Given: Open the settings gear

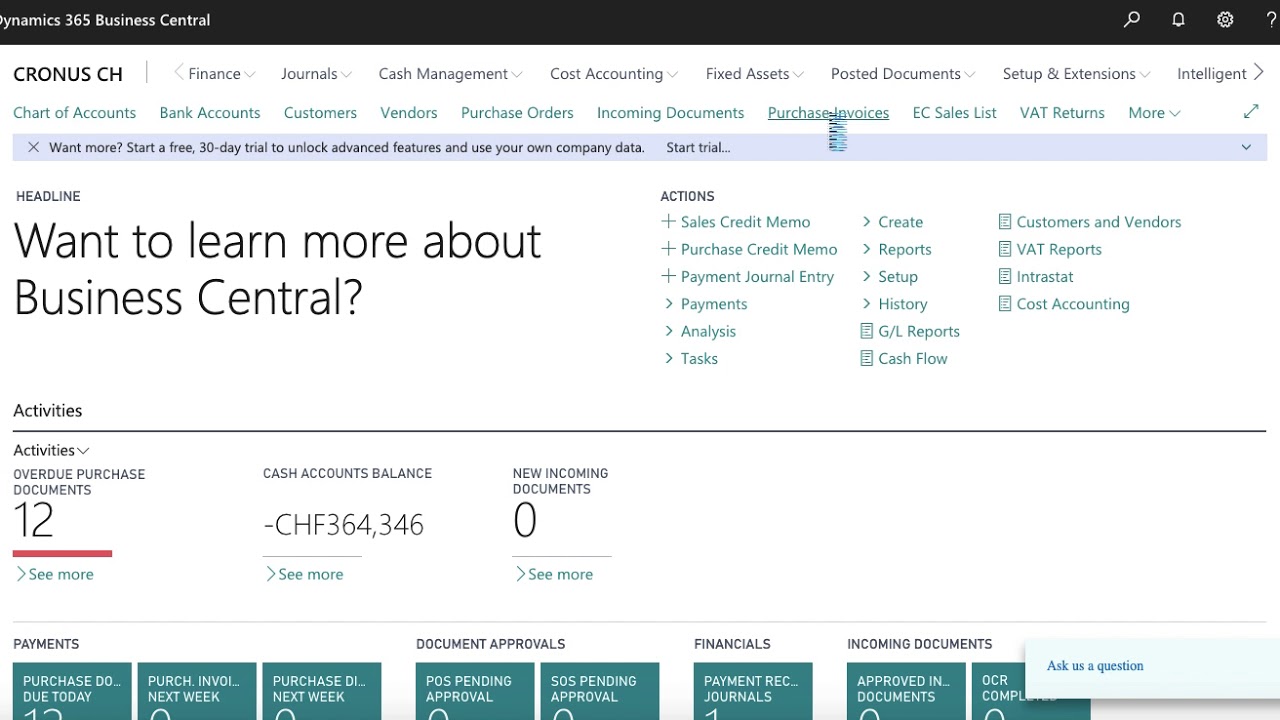Looking at the screenshot, I should tap(1225, 19).
